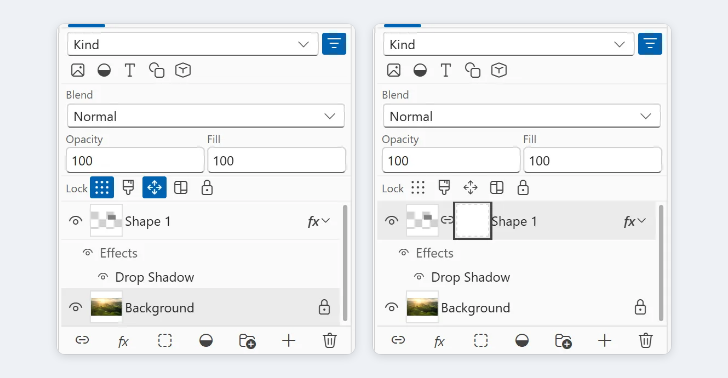The image size is (728, 378).
Task: Filter smart objects in left panel
Action: [183, 70]
